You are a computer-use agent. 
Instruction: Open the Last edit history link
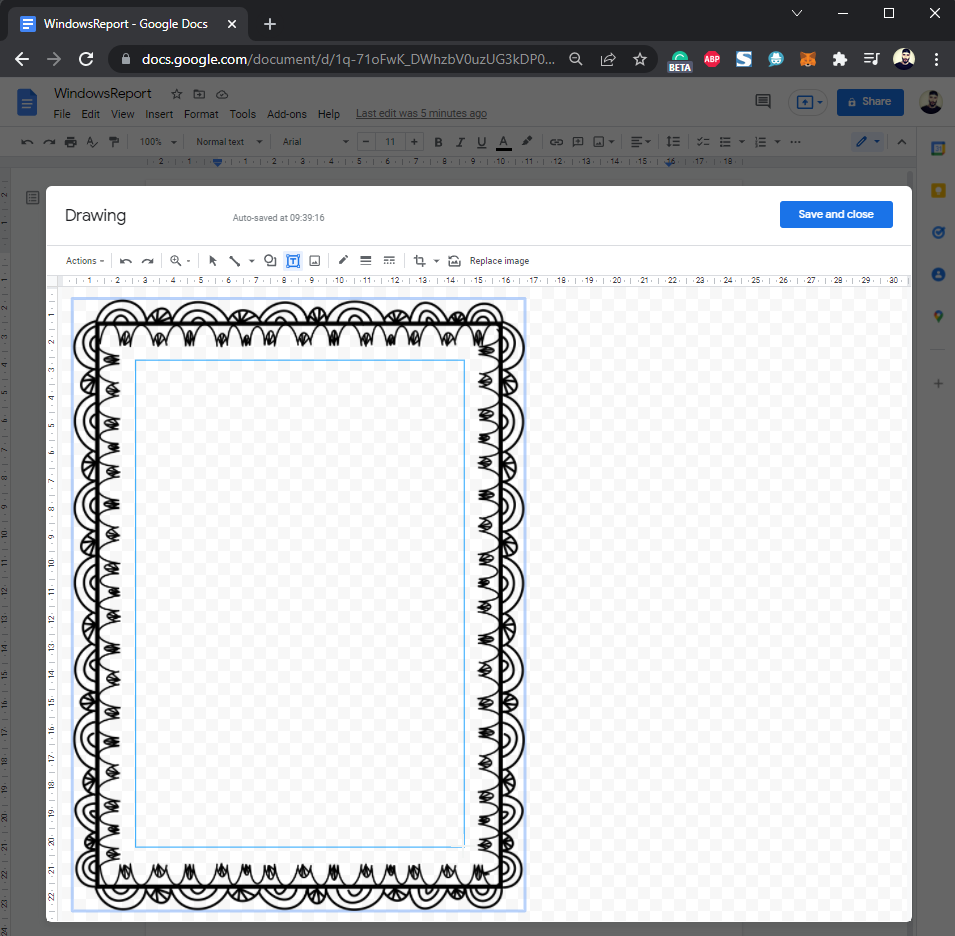pos(421,113)
